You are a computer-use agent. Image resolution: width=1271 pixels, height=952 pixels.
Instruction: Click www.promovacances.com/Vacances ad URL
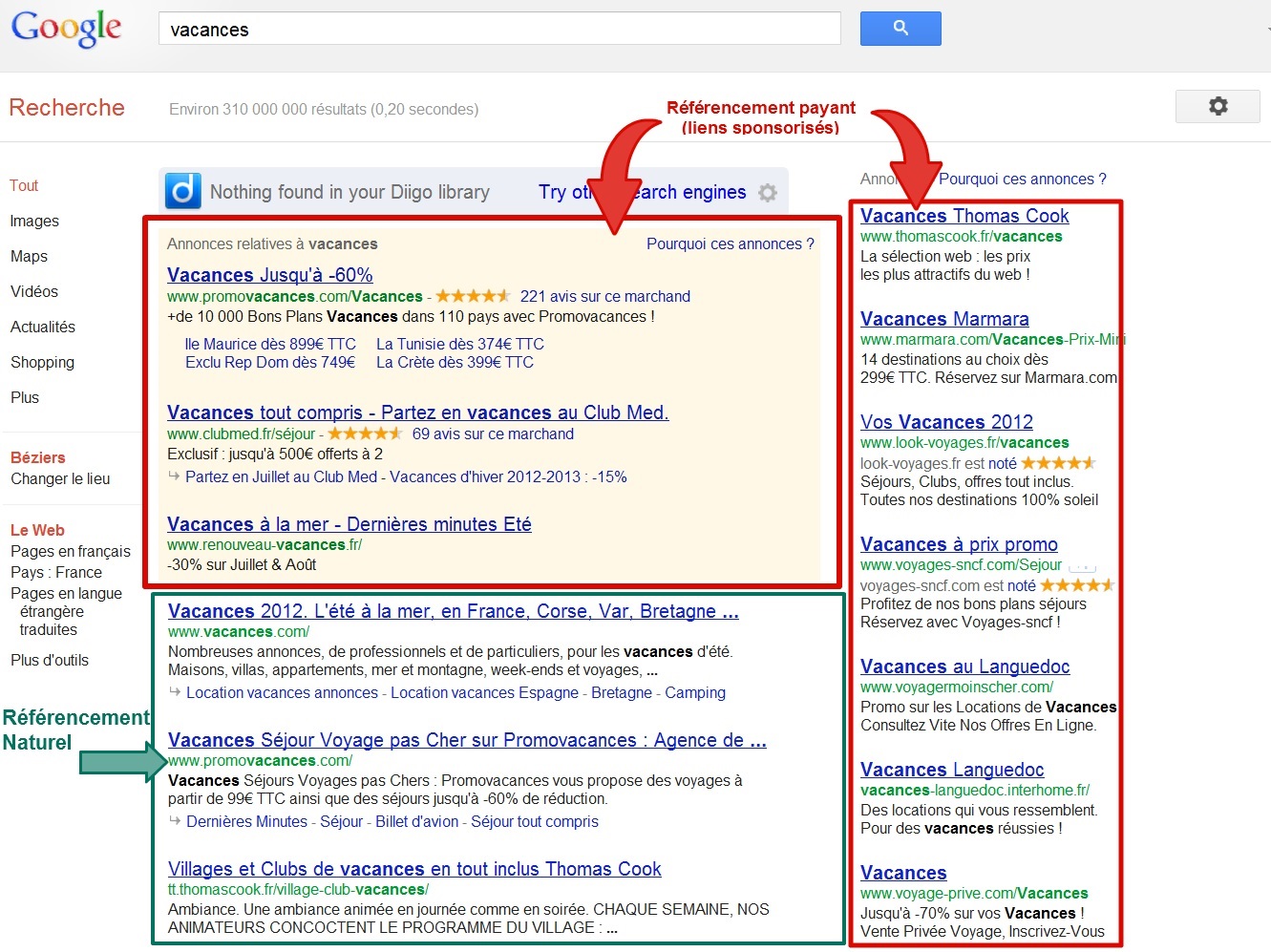(x=294, y=296)
